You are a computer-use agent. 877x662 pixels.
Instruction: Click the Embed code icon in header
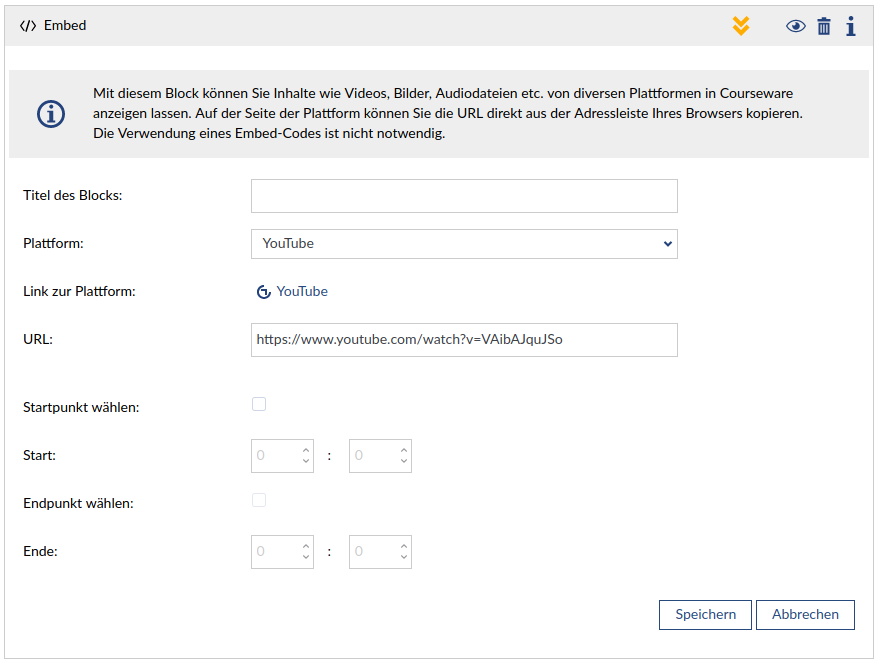point(28,26)
